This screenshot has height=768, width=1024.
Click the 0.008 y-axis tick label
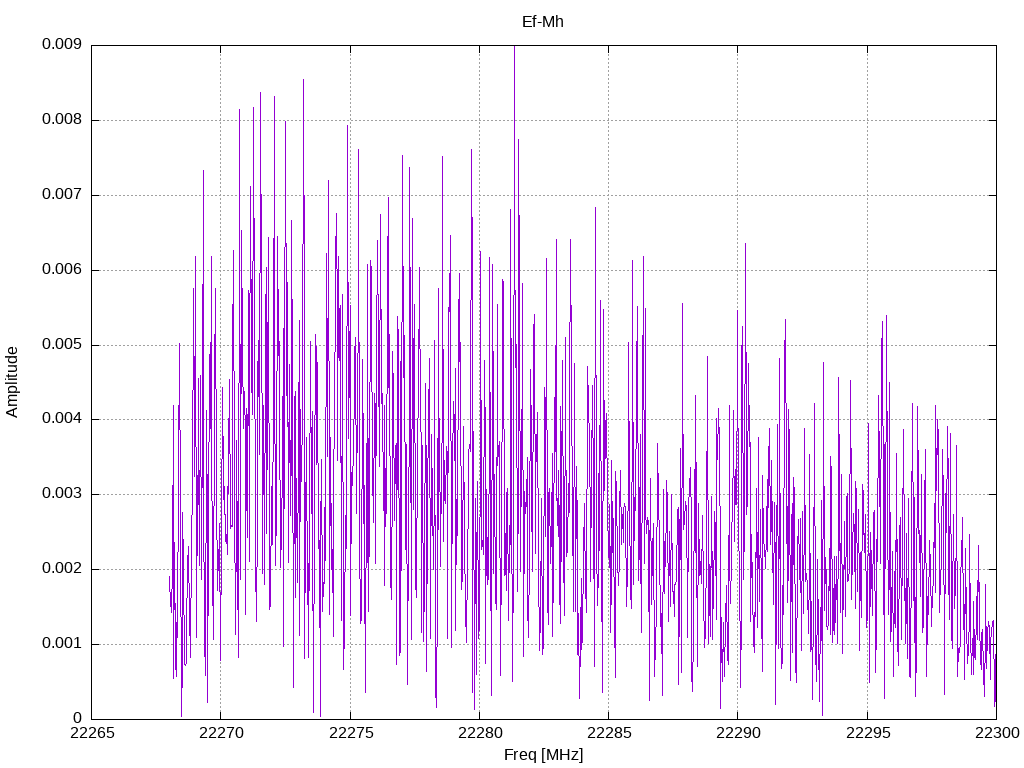(62, 120)
